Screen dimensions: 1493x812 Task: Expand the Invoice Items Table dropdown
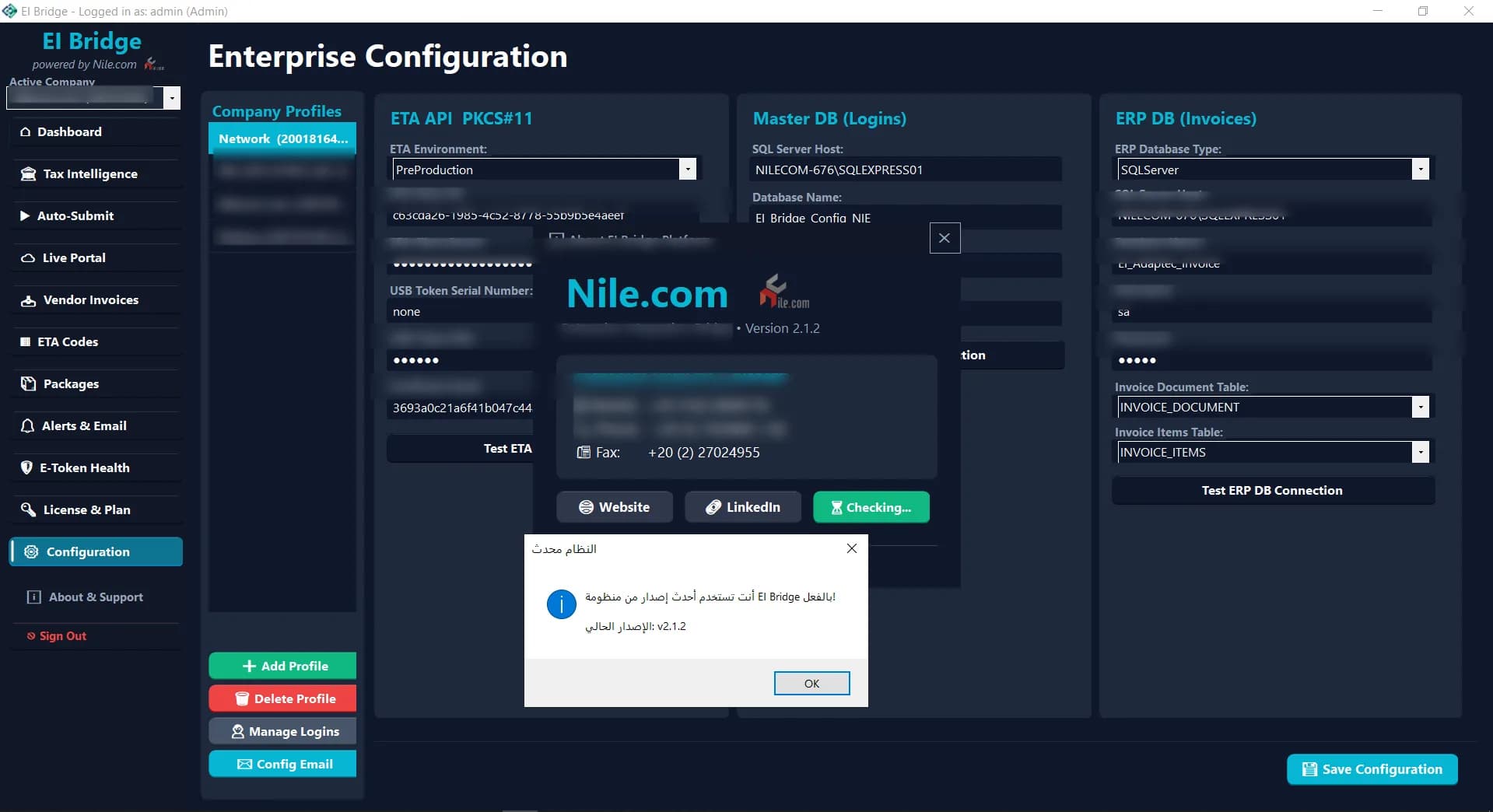tap(1420, 452)
